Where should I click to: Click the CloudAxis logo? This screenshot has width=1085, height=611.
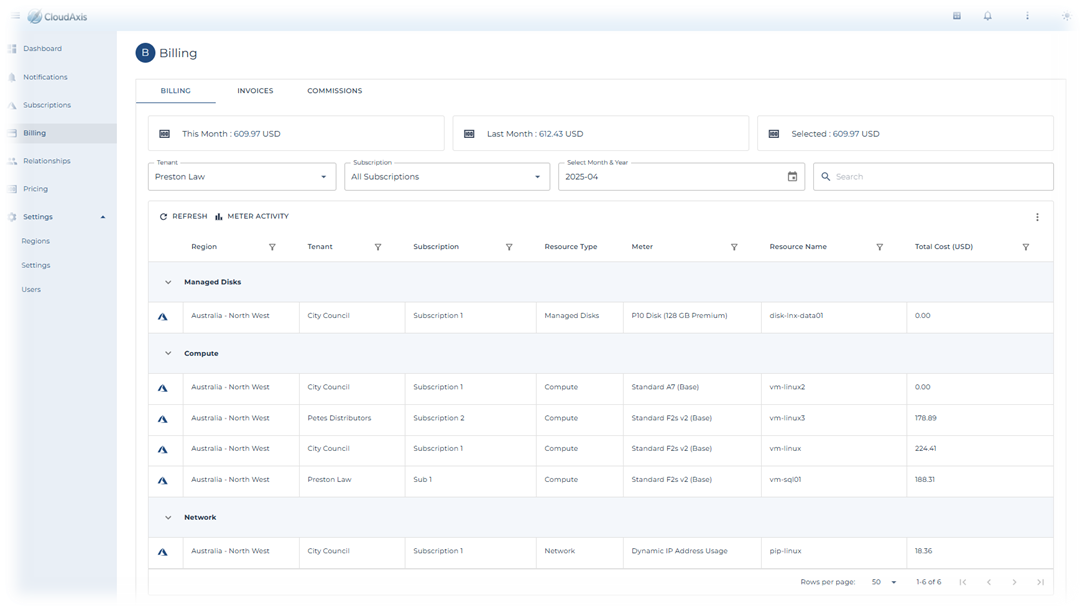57,17
